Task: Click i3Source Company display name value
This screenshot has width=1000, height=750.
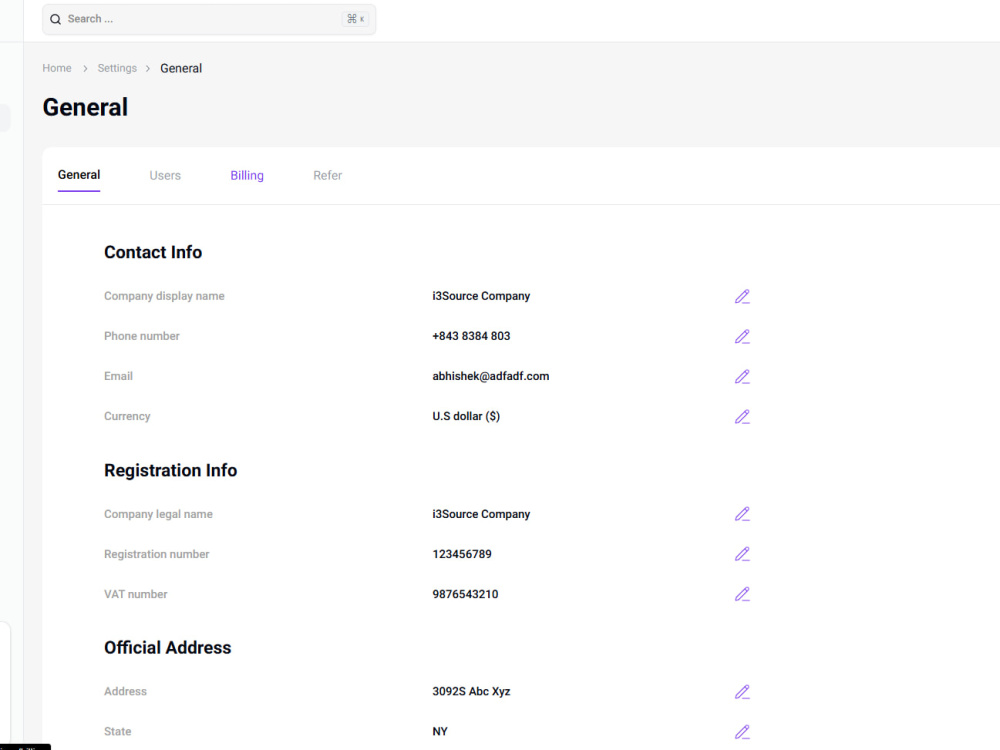Action: 481,296
